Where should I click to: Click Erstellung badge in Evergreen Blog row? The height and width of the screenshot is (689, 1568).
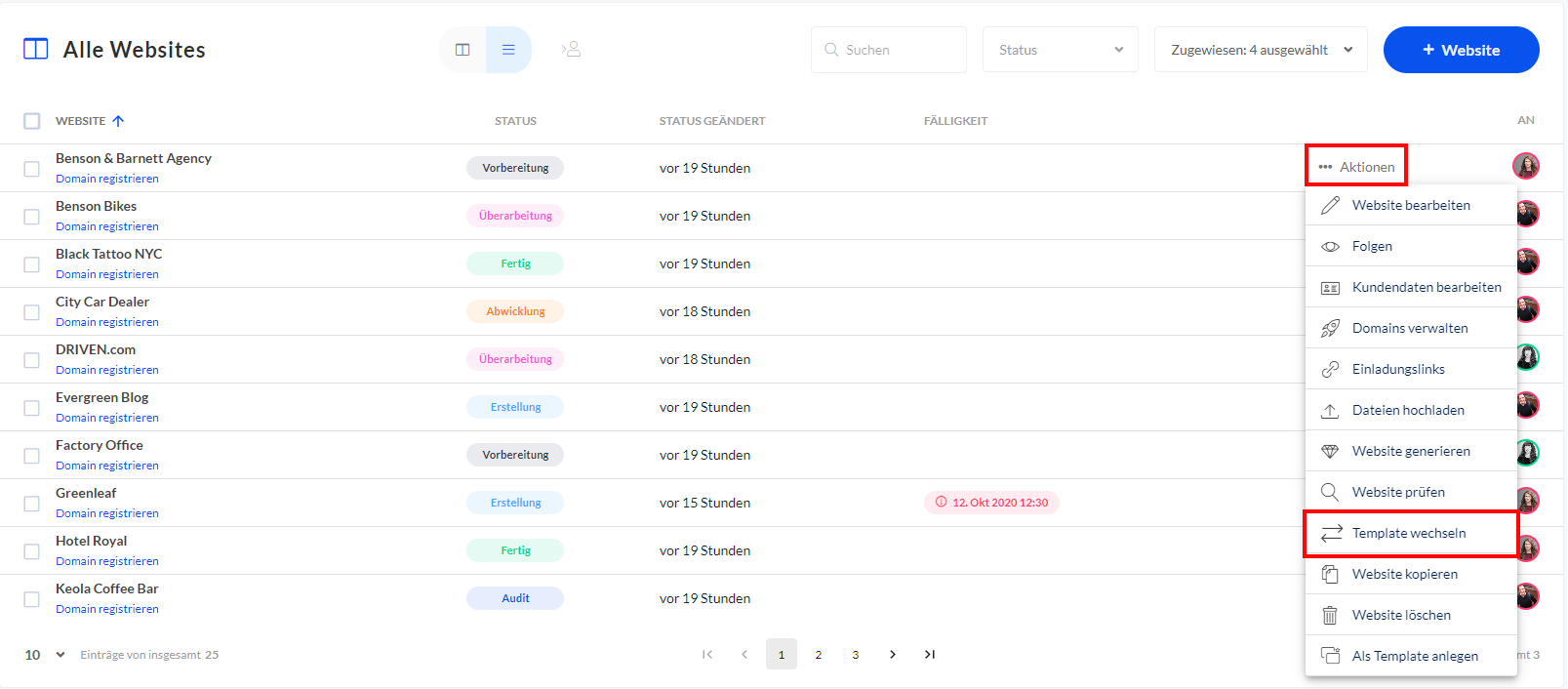[x=515, y=407]
